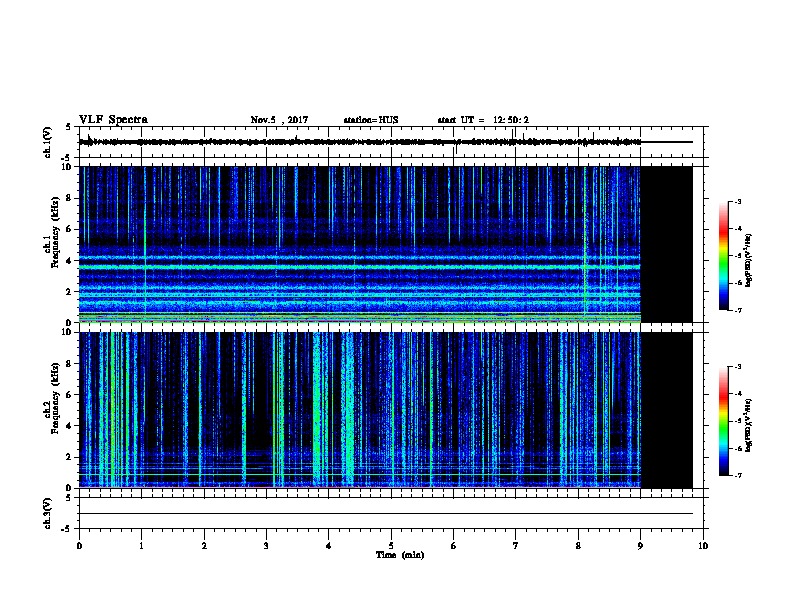Click time axis tick label "7"

(x=516, y=546)
